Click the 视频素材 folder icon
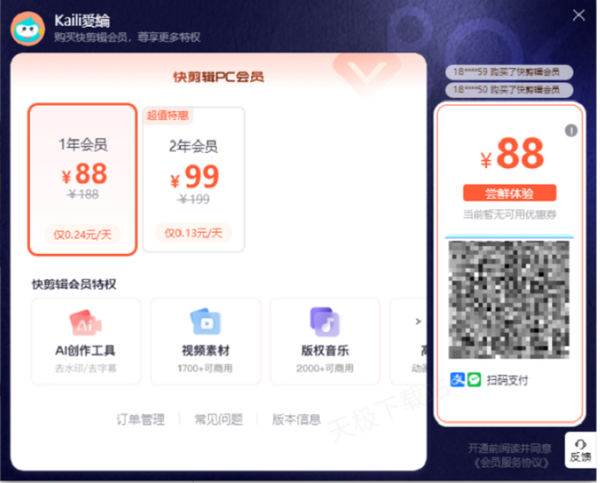The image size is (600, 483). pos(205,321)
